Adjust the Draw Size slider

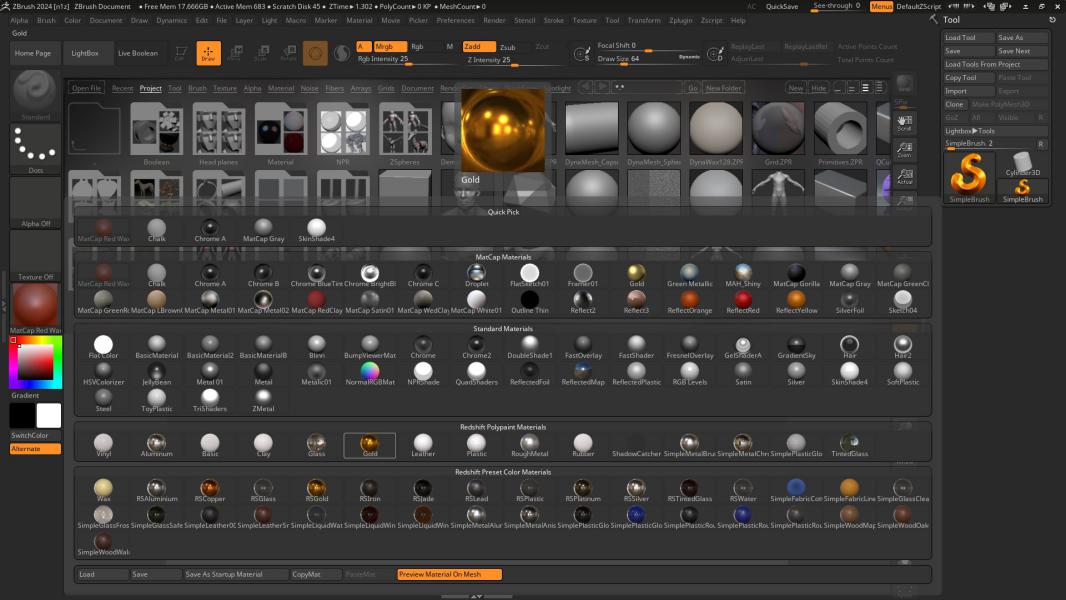(x=648, y=59)
